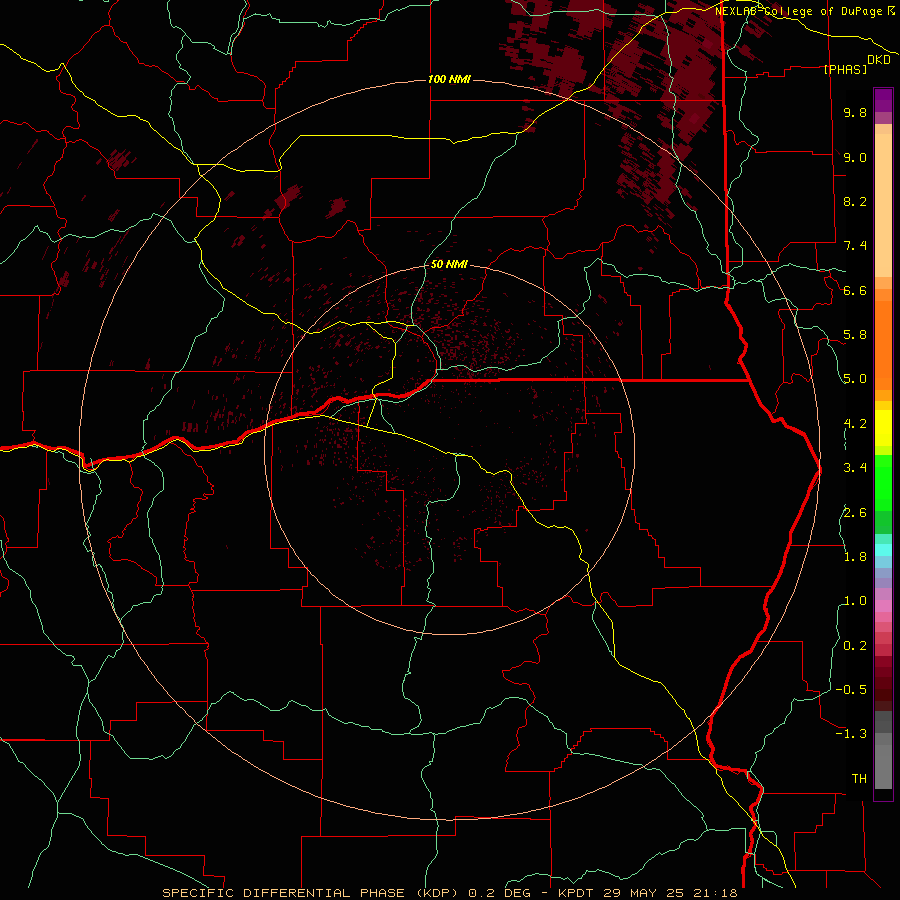Click the 3.4 scale value
This screenshot has width=900, height=900.
pyautogui.click(x=855, y=468)
